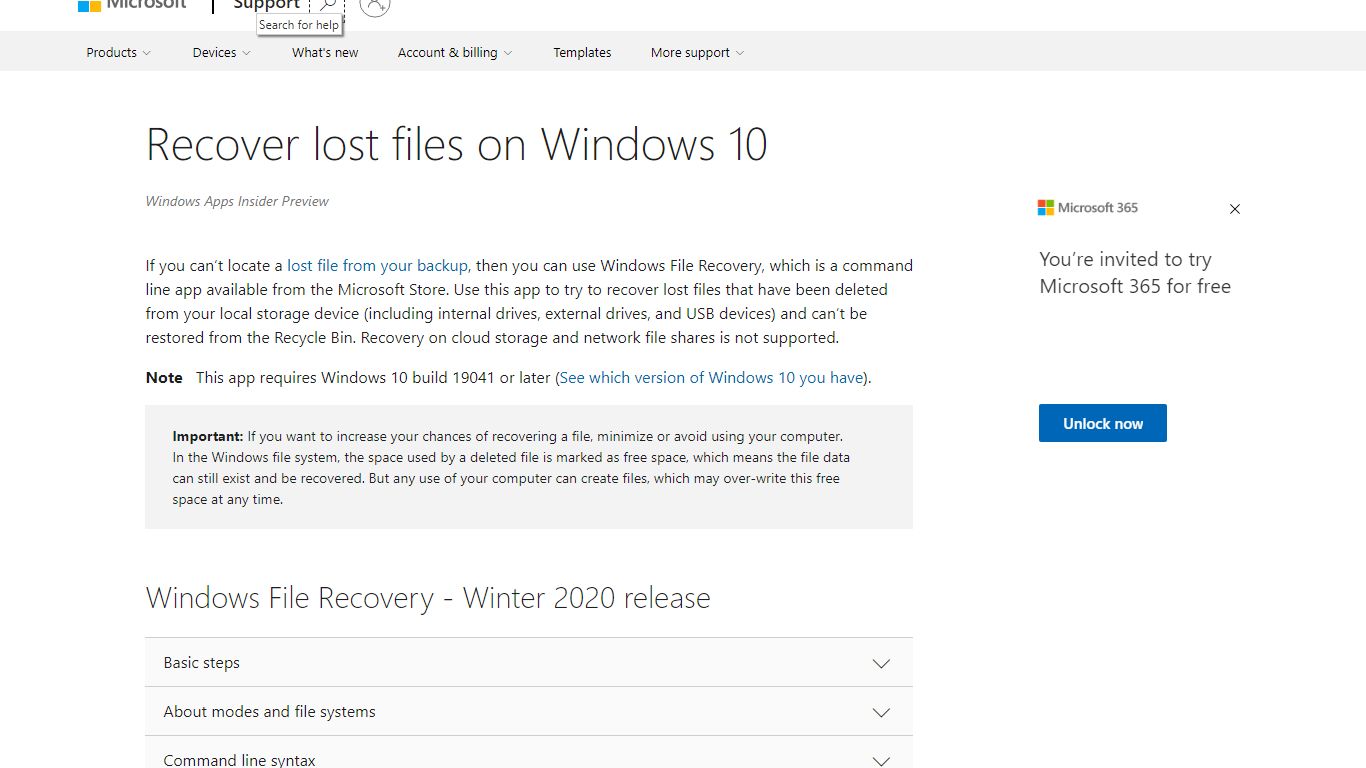This screenshot has width=1366, height=768.
Task: Go to Templates page
Action: coord(582,52)
